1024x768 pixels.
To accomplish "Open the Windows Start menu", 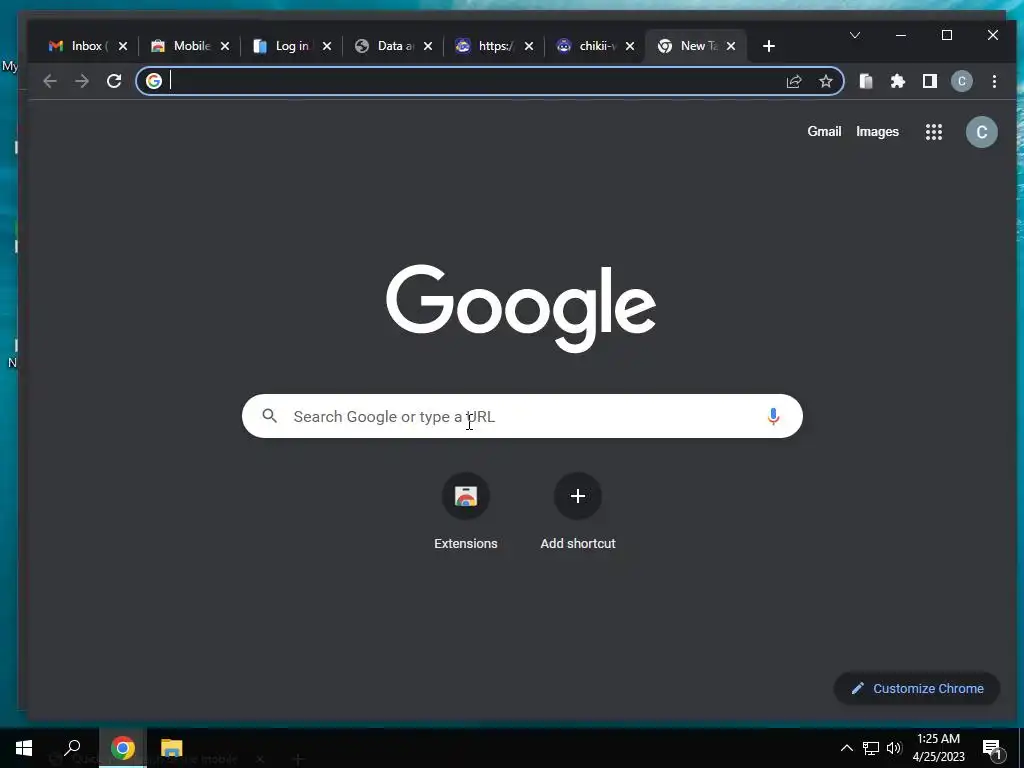I will click(24, 748).
